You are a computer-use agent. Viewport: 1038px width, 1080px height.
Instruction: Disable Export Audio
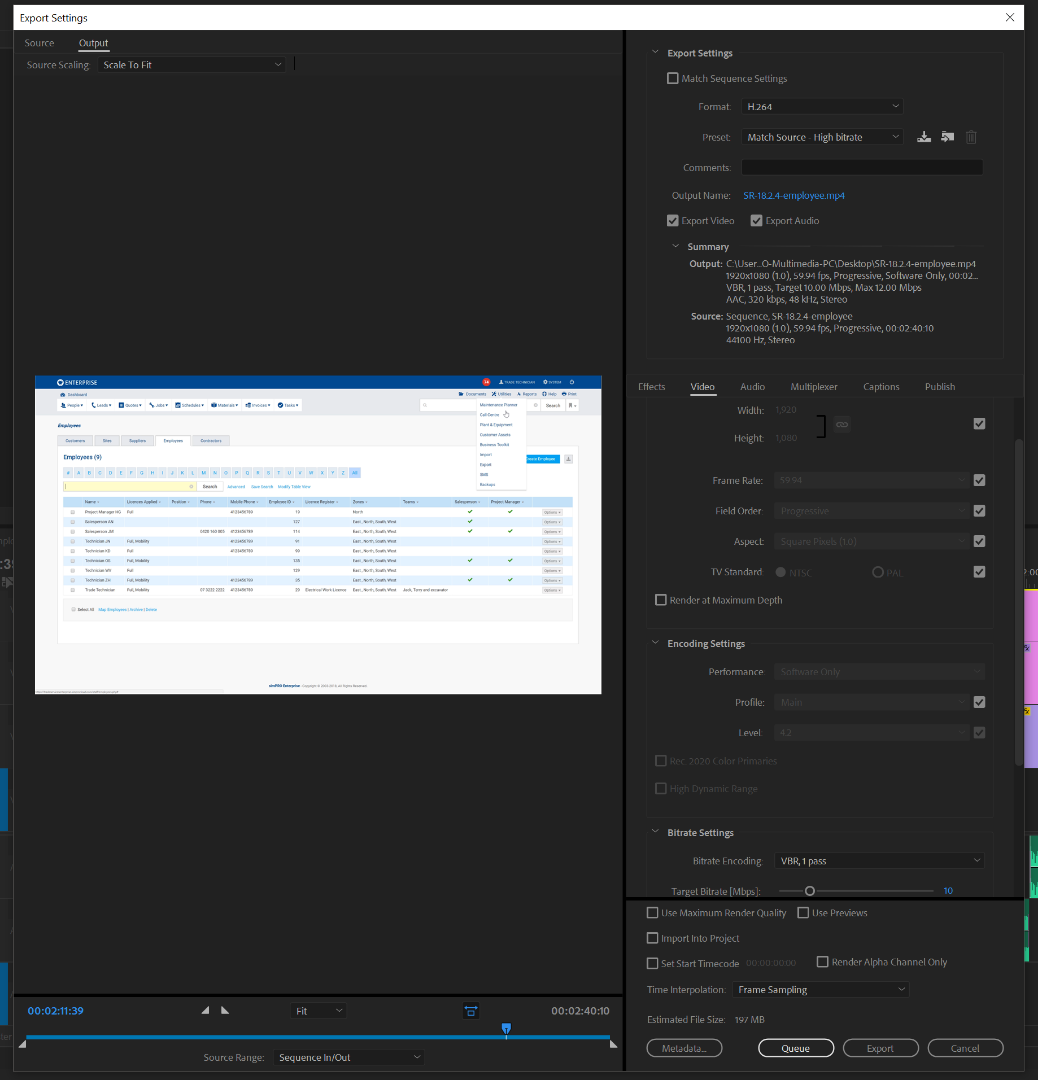click(757, 220)
